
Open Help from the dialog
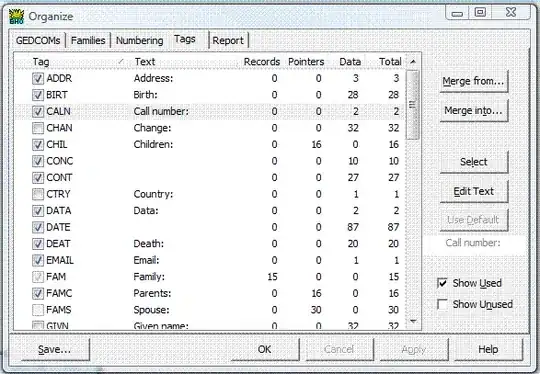(488, 350)
